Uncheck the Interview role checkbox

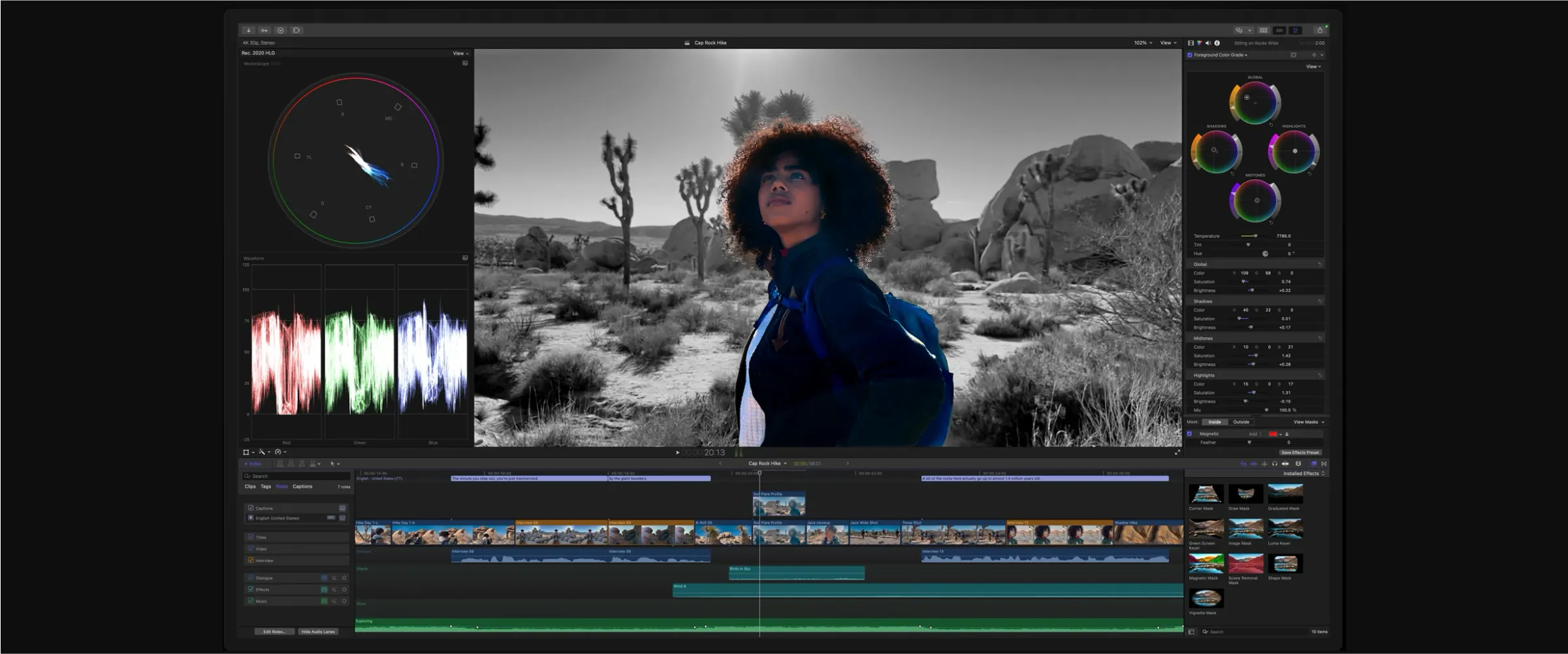point(251,560)
